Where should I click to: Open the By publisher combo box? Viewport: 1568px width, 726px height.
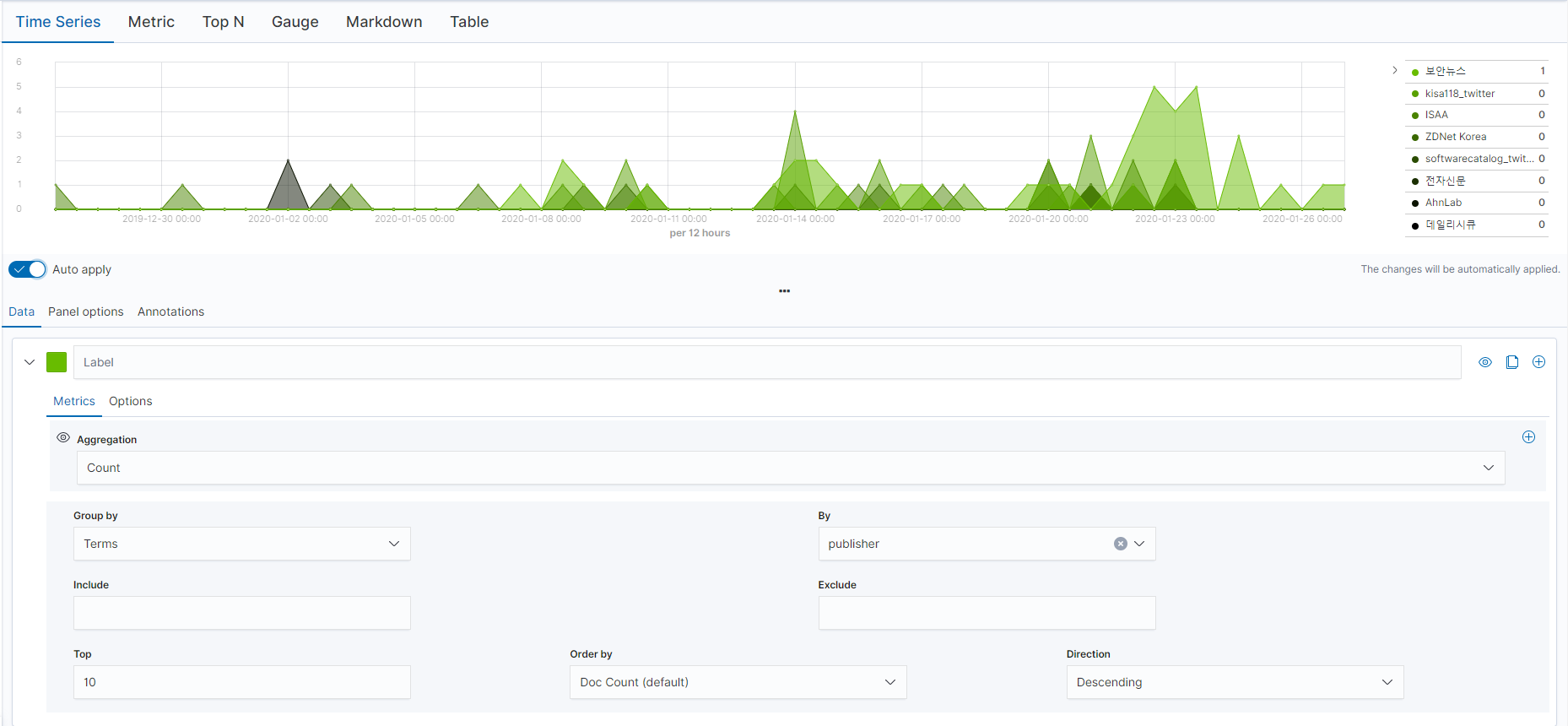(987, 544)
